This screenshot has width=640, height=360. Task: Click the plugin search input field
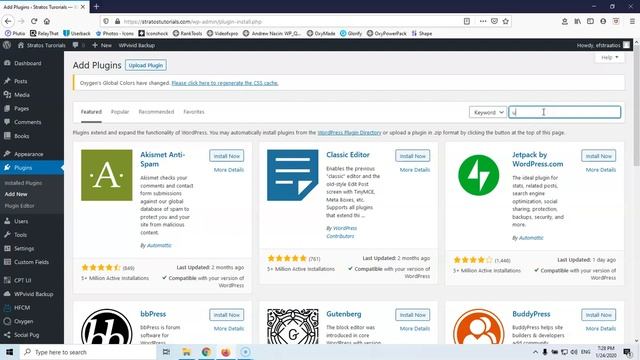pos(564,112)
